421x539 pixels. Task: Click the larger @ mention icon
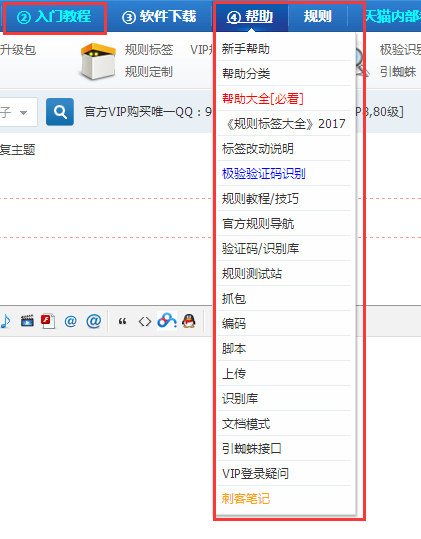point(93,321)
